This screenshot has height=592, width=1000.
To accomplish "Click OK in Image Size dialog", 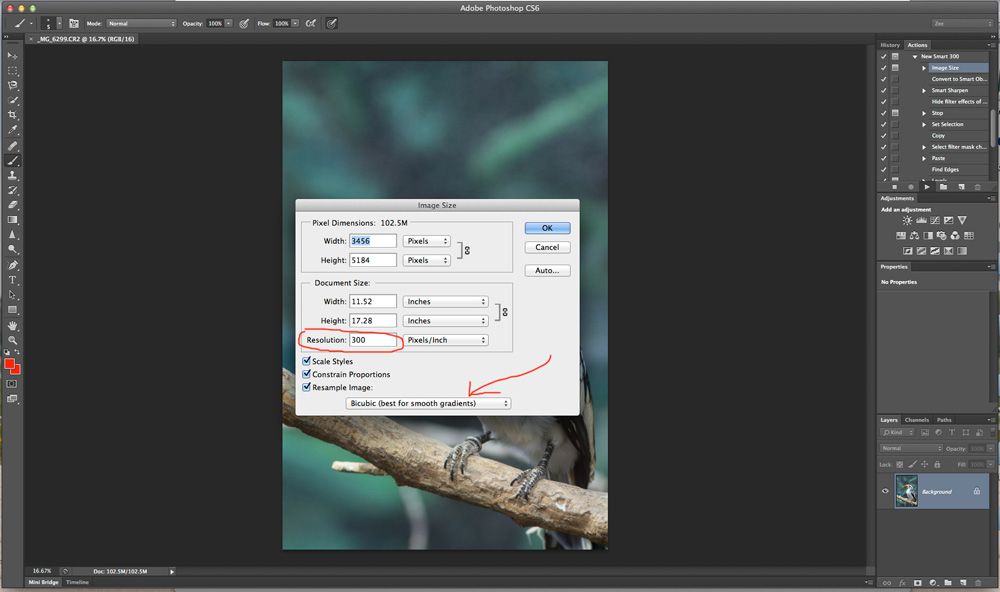I will click(547, 228).
